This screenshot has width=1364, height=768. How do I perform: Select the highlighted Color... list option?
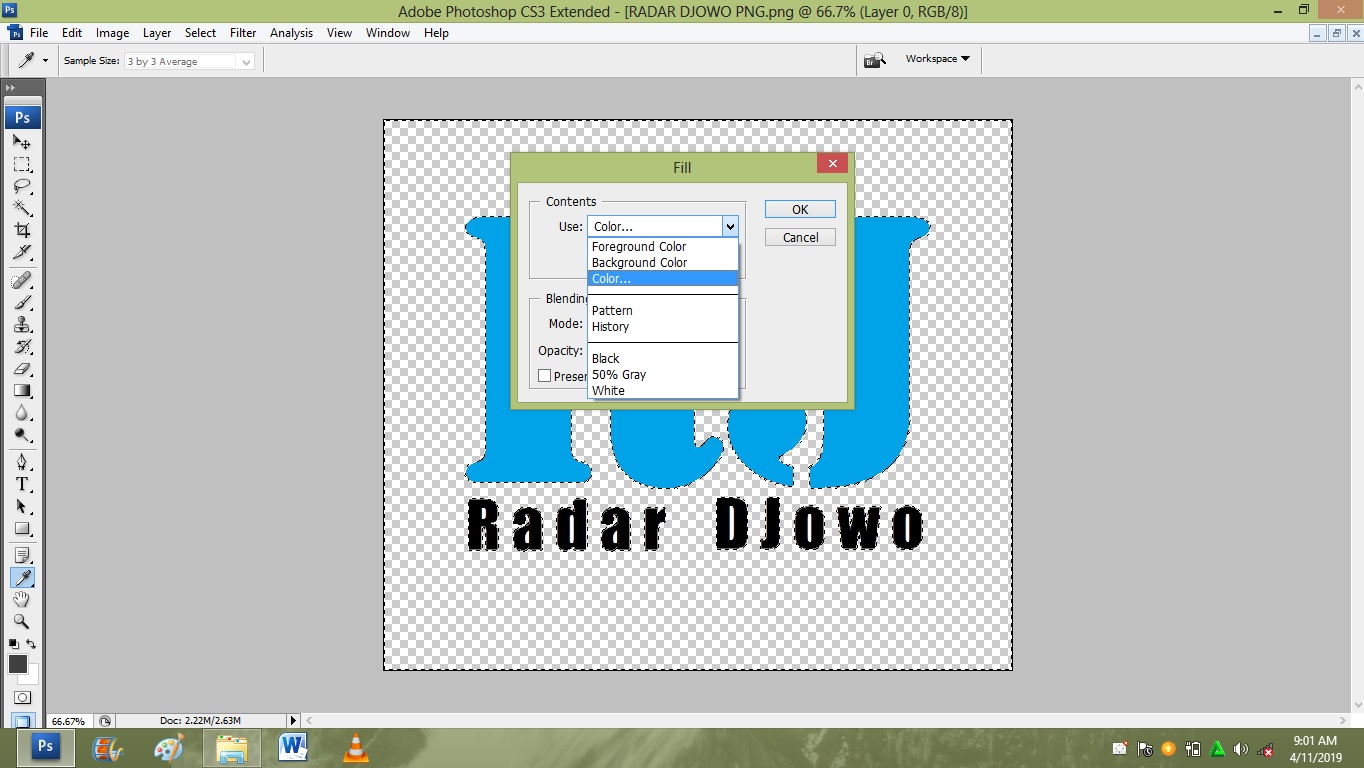(x=663, y=278)
